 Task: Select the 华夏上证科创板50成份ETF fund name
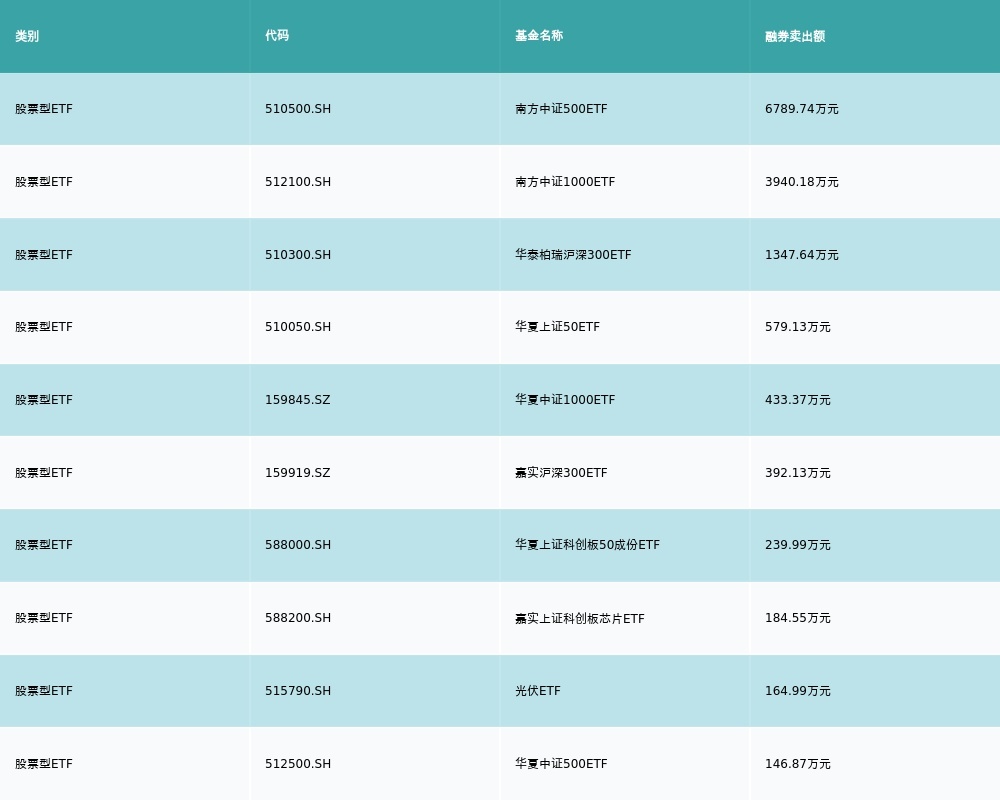click(x=587, y=545)
